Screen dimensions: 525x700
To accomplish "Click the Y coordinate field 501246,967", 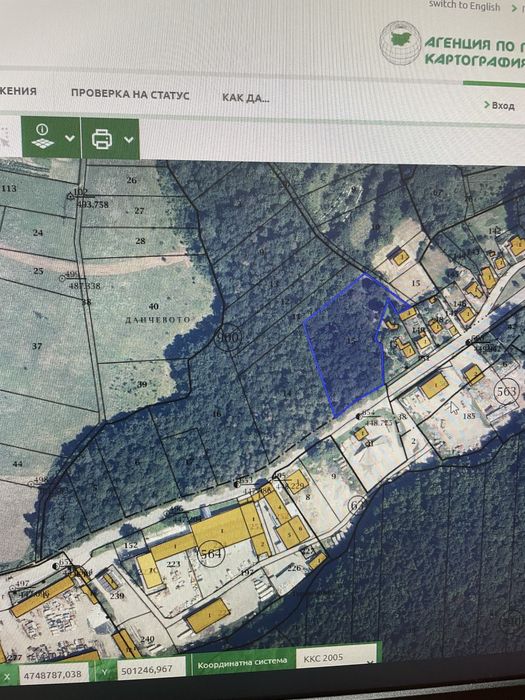I will [x=151, y=670].
